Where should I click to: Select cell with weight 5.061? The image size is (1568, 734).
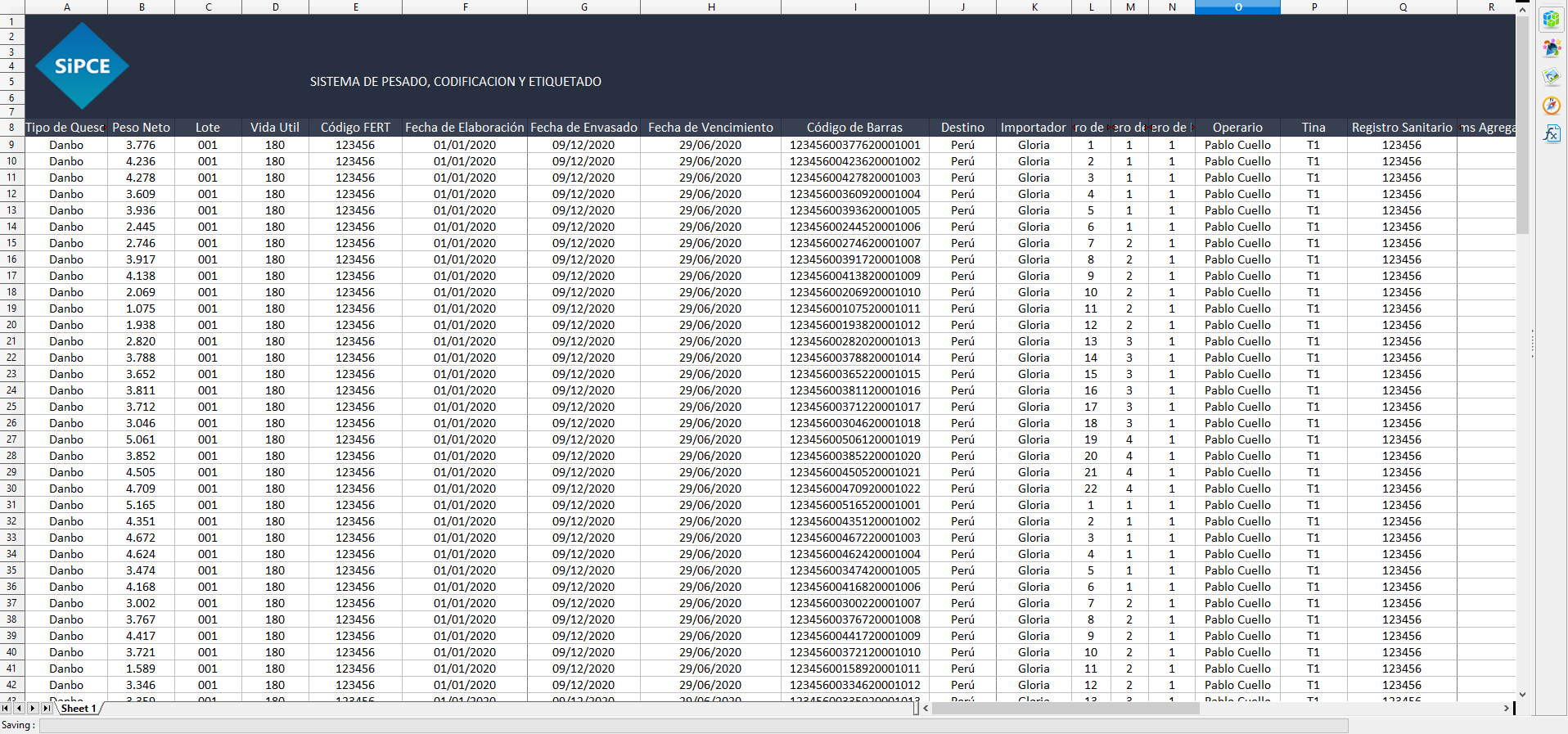pos(142,439)
